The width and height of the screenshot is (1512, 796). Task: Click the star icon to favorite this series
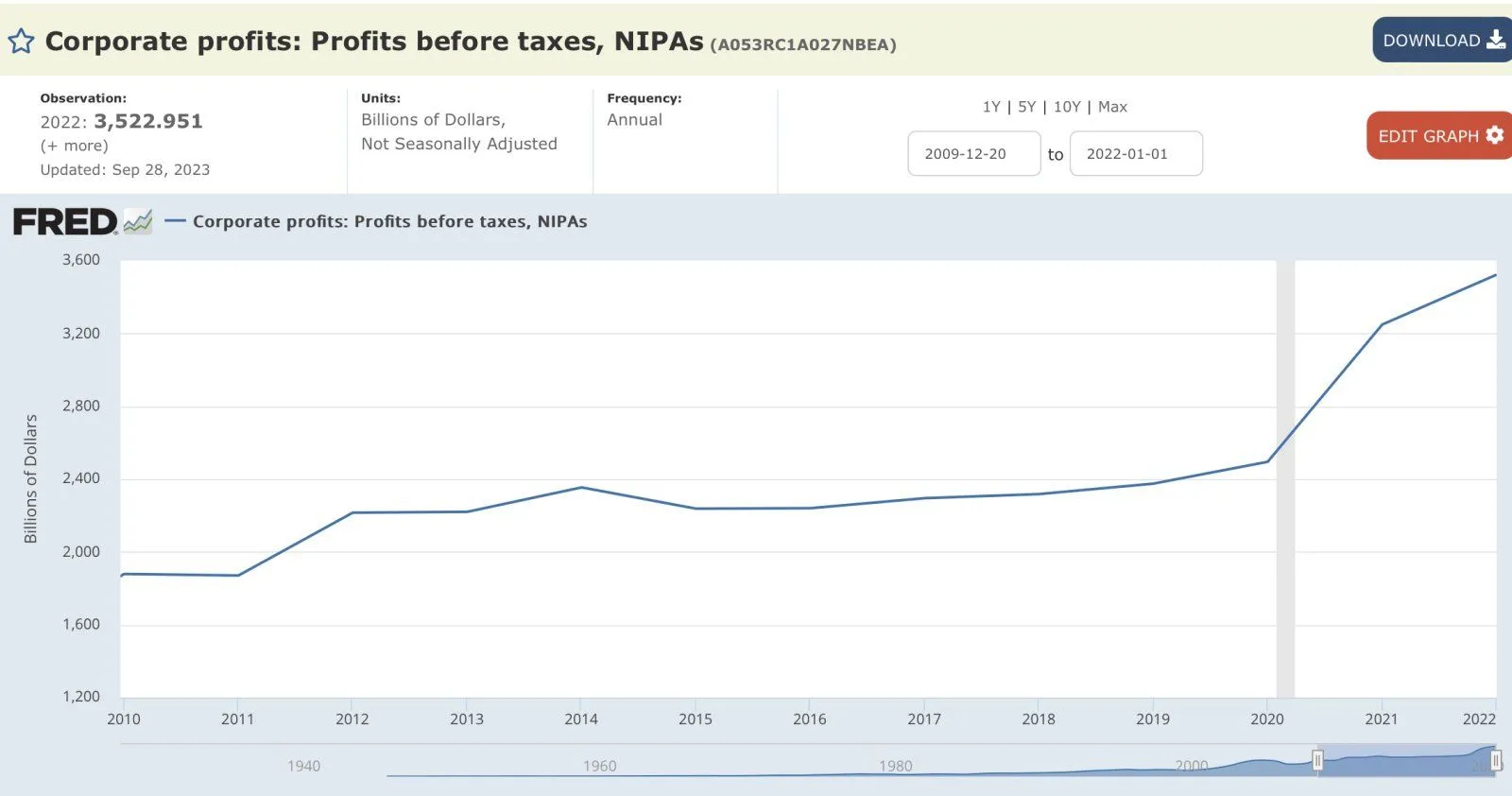21,42
